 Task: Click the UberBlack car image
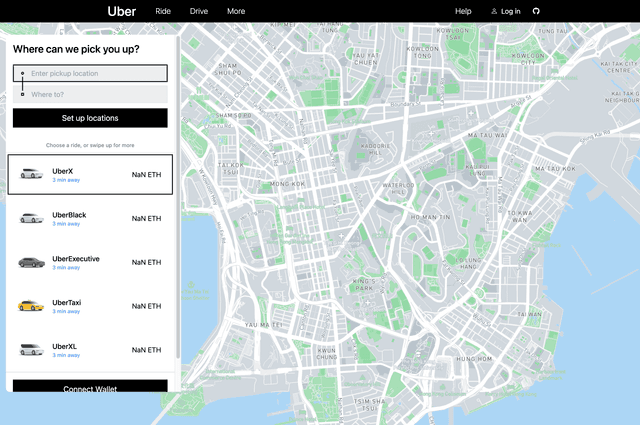[31, 218]
